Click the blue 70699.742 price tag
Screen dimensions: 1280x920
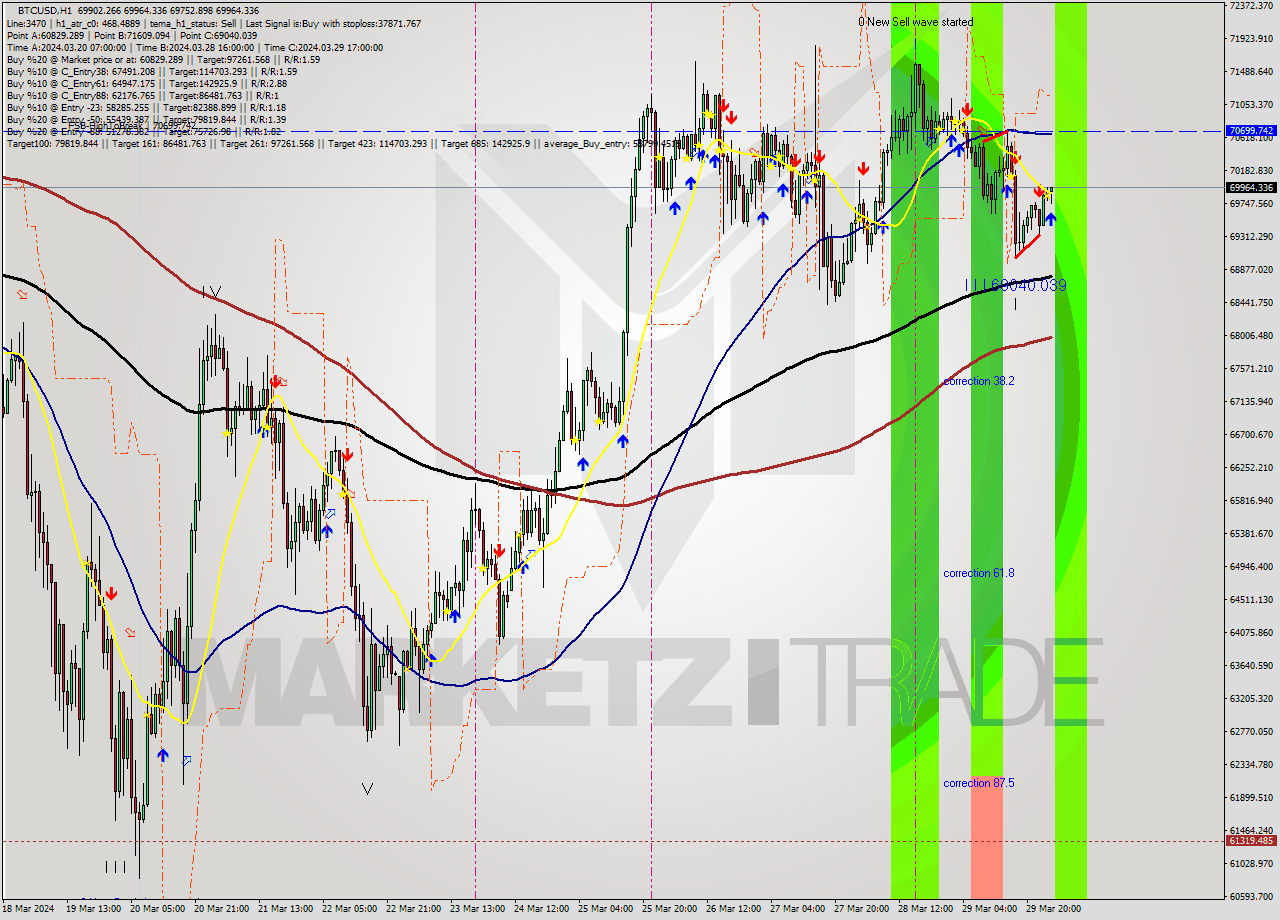(x=1251, y=131)
